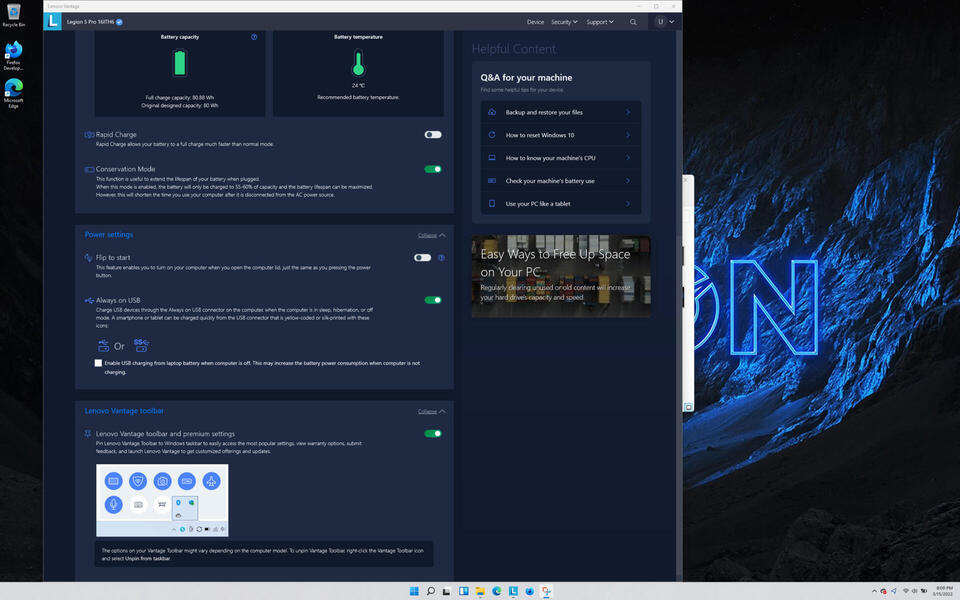Viewport: 960px width, 600px height.
Task: Open Check your machine's battery use
Action: coord(561,181)
